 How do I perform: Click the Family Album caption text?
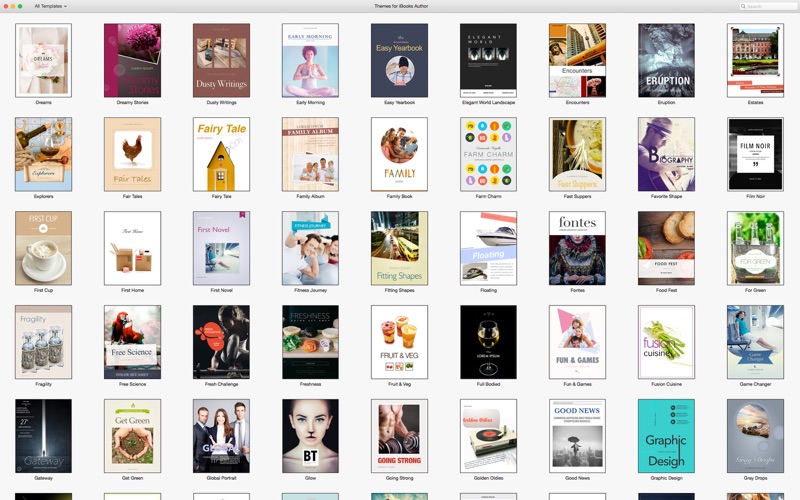pyautogui.click(x=310, y=196)
